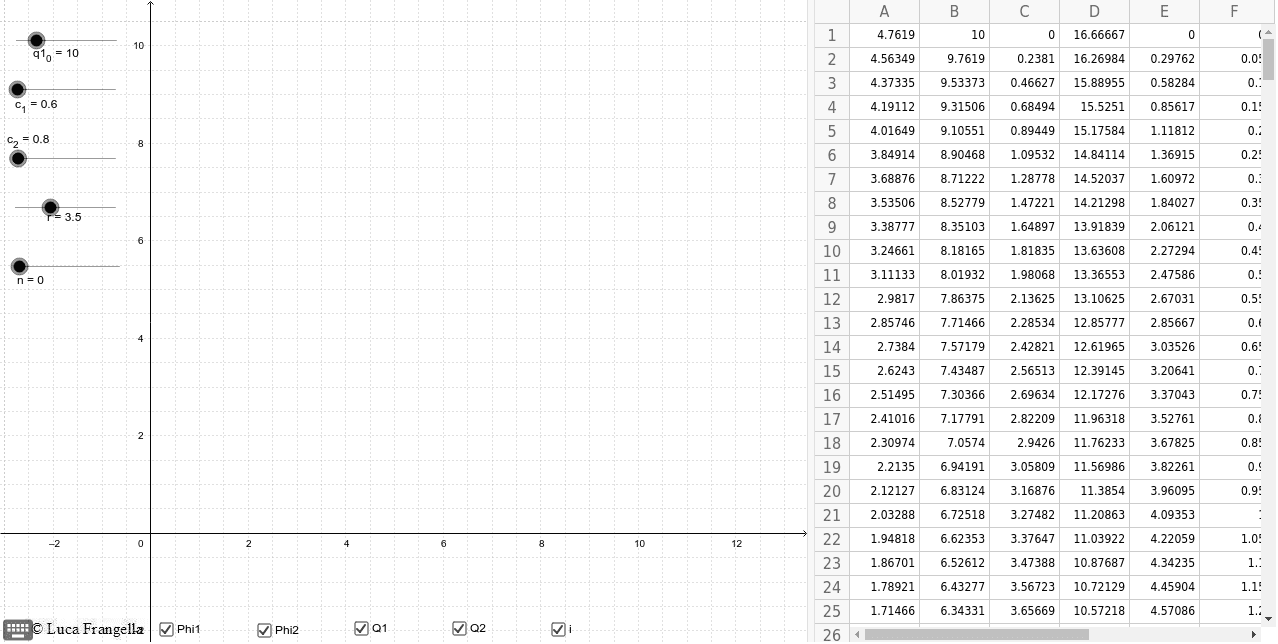Click the horizontal scrollbar thumb of spreadsheet

click(x=976, y=634)
